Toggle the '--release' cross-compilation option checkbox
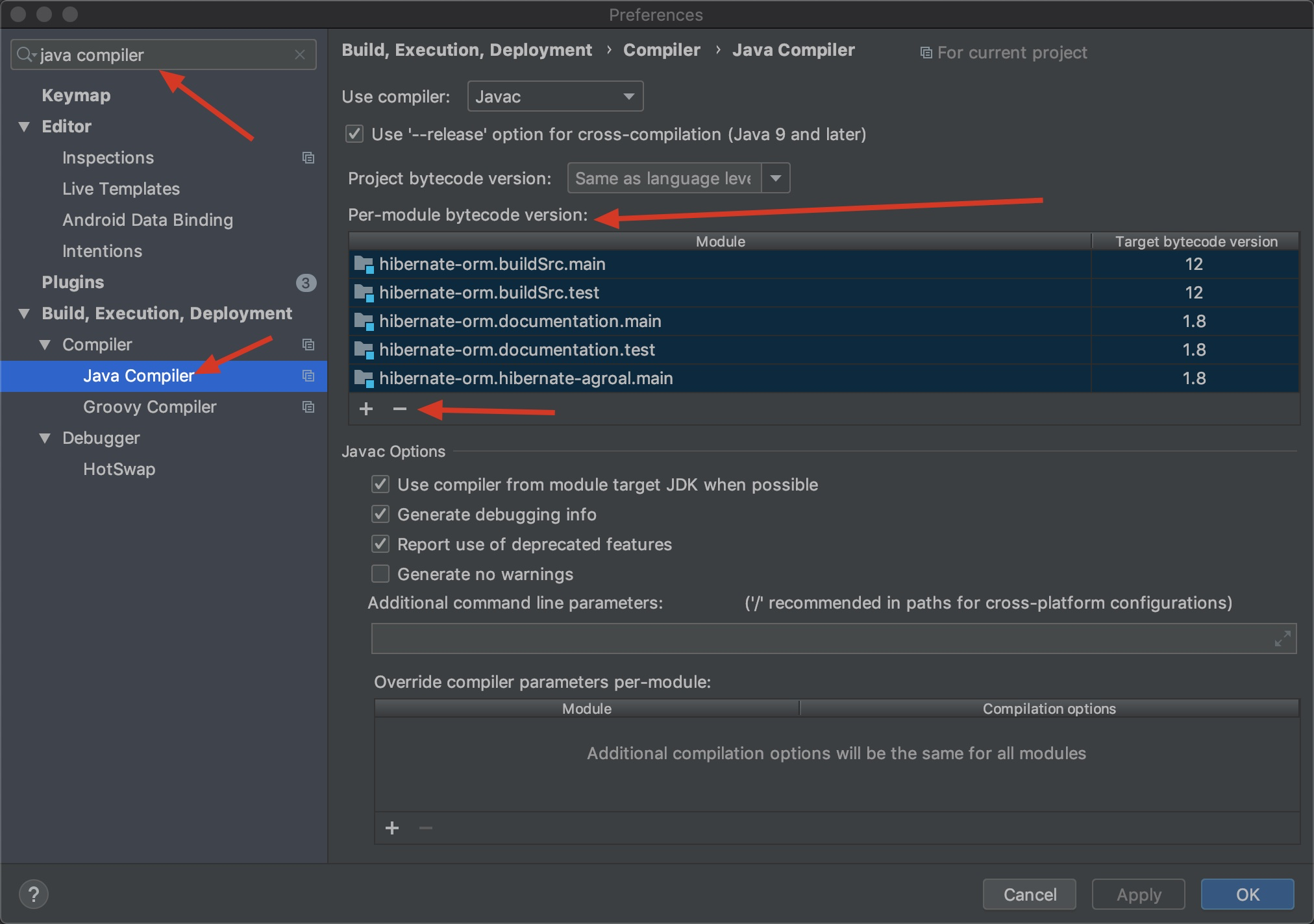 354,134
